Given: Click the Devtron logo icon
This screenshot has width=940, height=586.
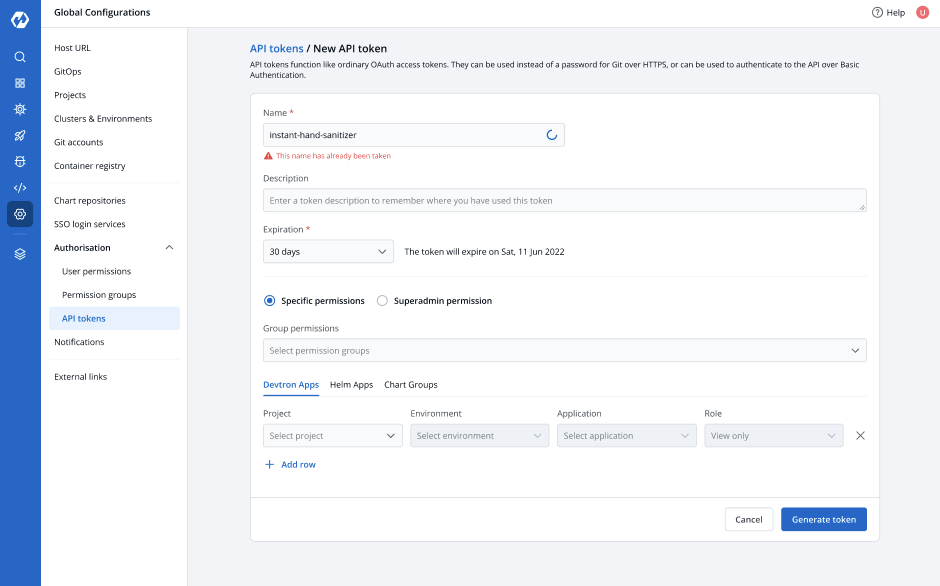Looking at the screenshot, I should [20, 21].
